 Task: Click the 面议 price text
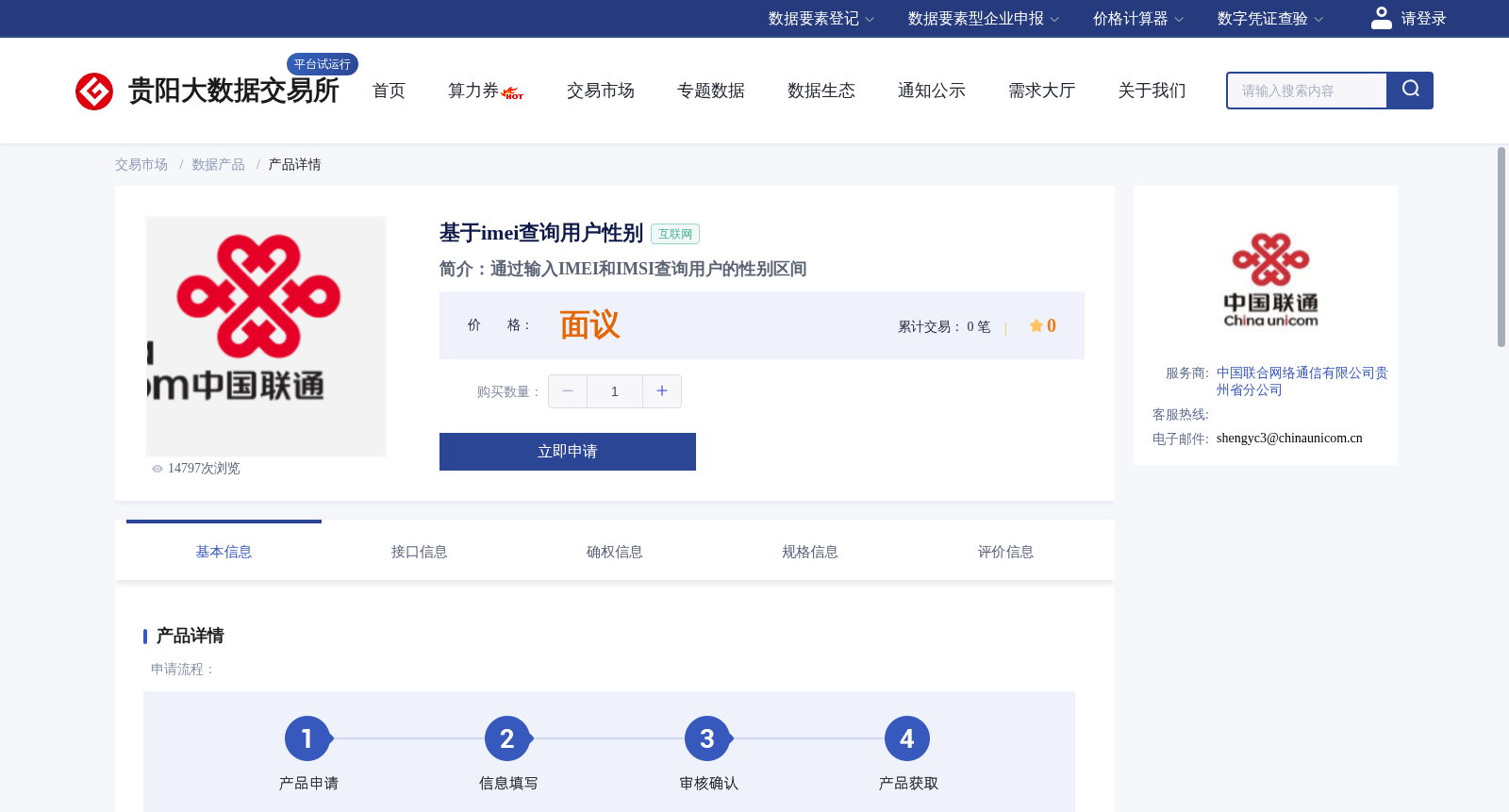click(590, 325)
